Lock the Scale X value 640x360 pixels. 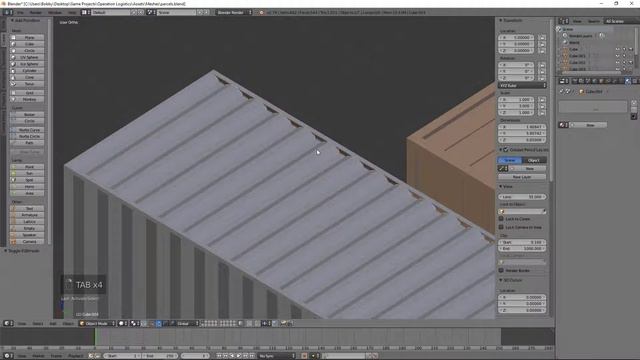542,100
